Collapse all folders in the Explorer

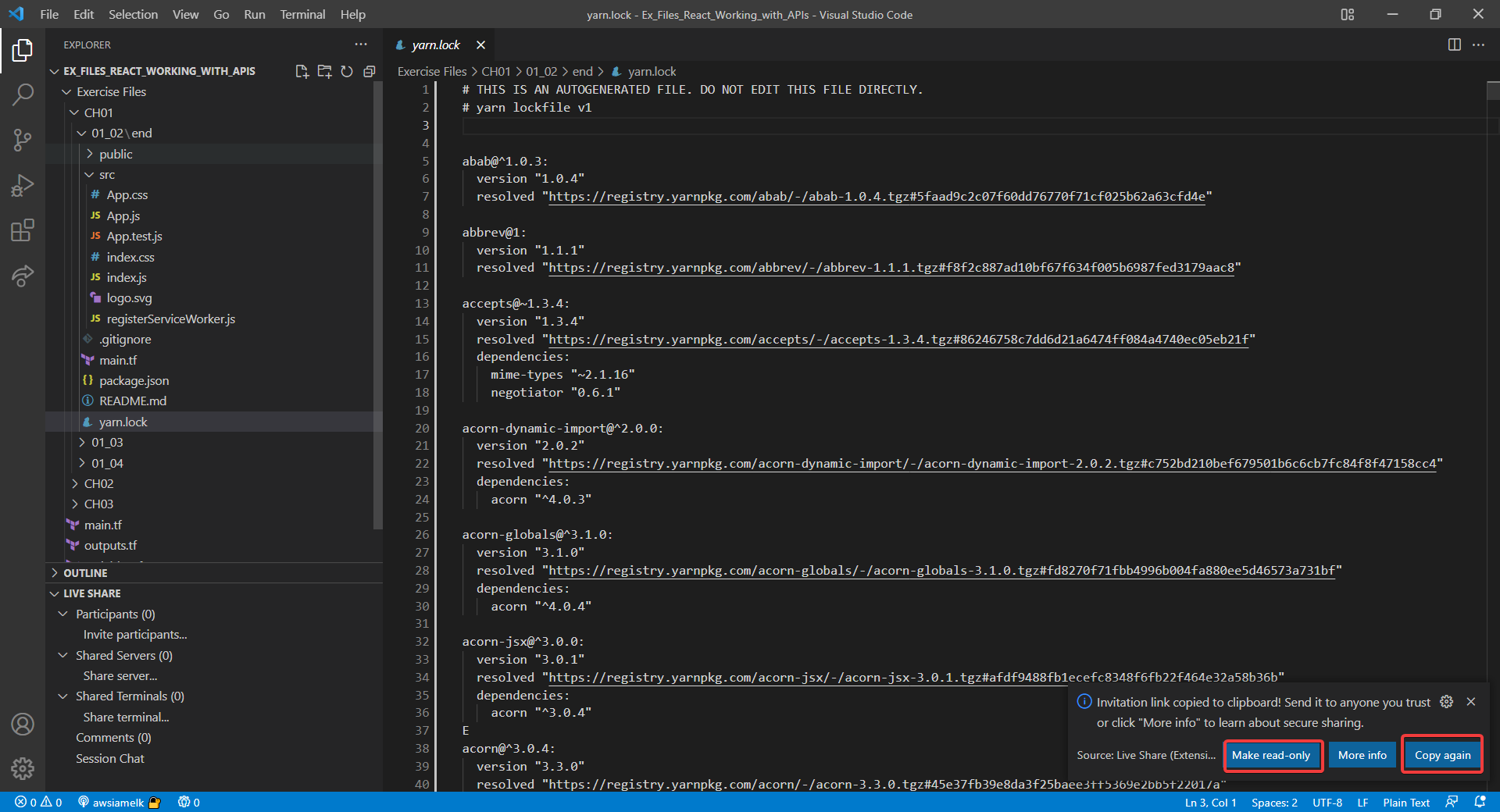click(x=369, y=71)
